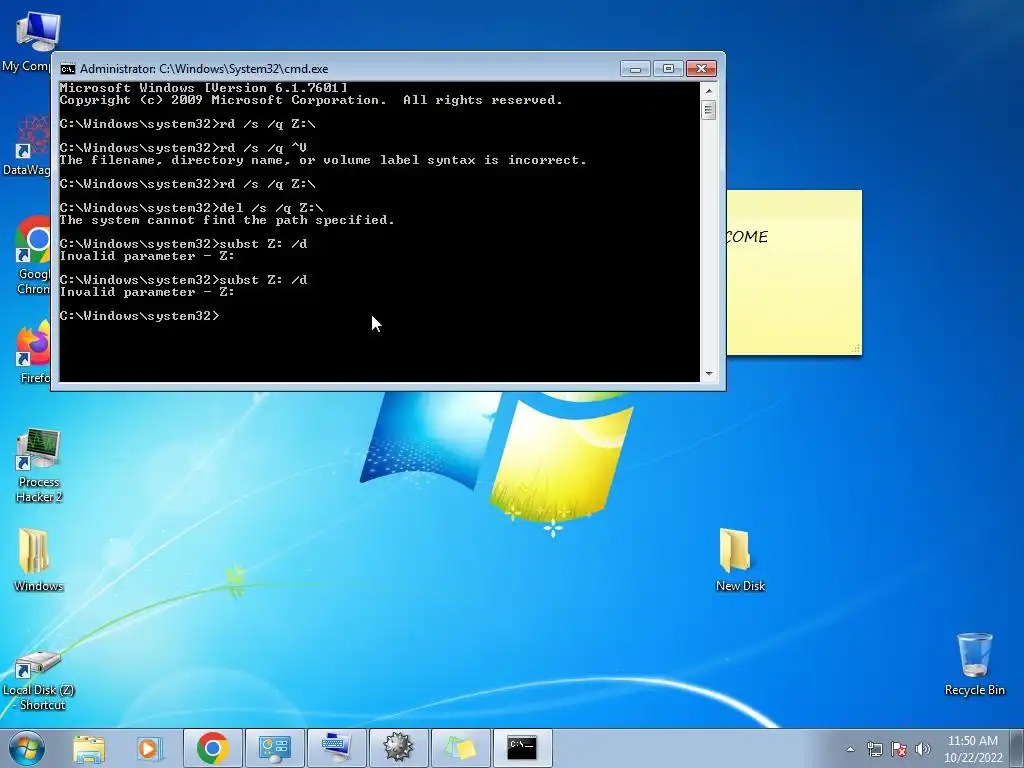This screenshot has height=768, width=1024.
Task: Close the Administrator cmd.exe window
Action: pos(701,69)
